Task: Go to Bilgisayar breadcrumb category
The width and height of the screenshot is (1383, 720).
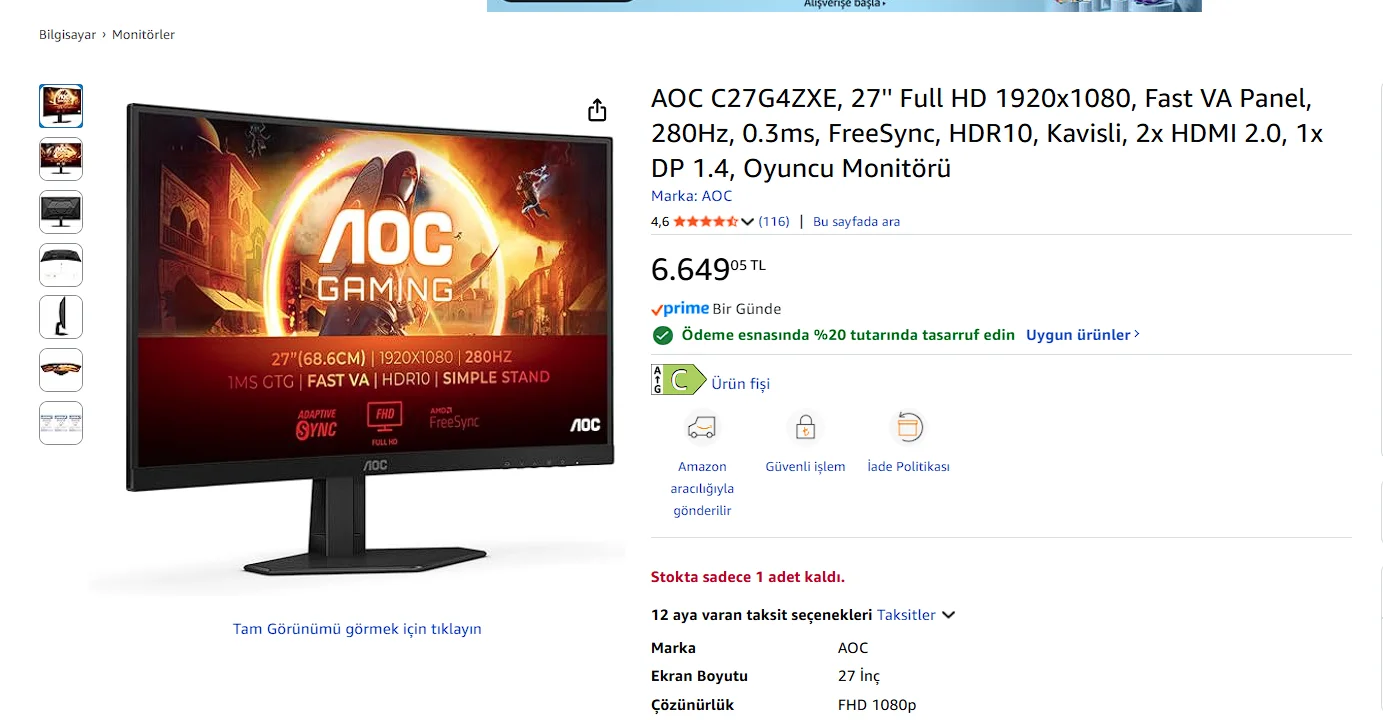Action: tap(67, 35)
